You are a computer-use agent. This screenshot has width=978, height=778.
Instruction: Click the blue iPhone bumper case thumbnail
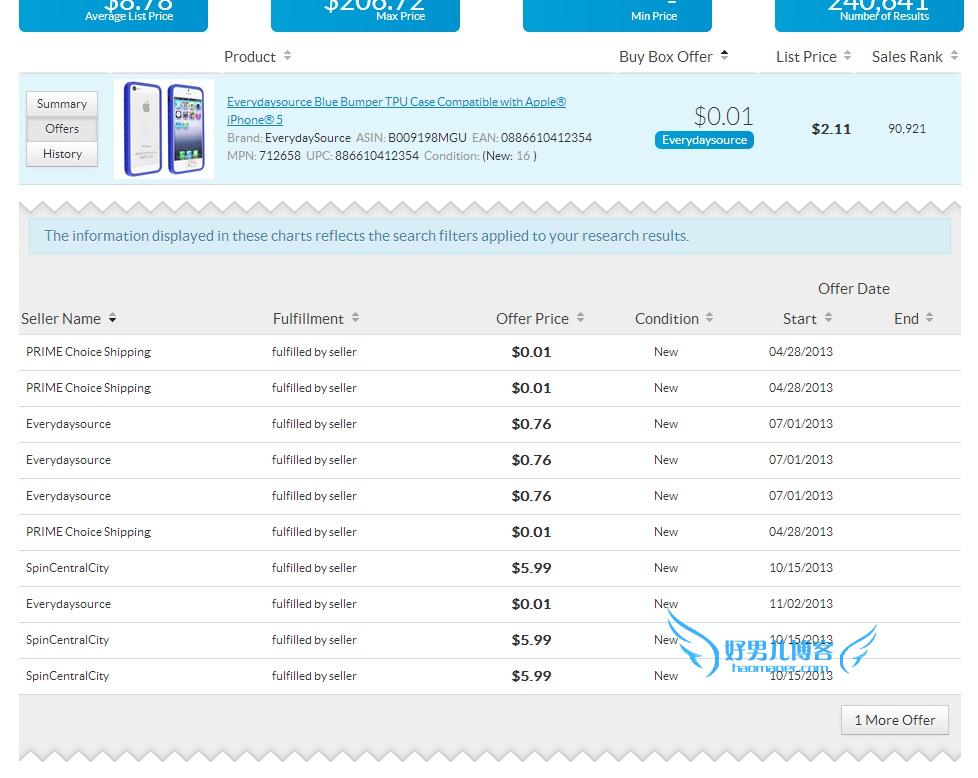pos(164,129)
